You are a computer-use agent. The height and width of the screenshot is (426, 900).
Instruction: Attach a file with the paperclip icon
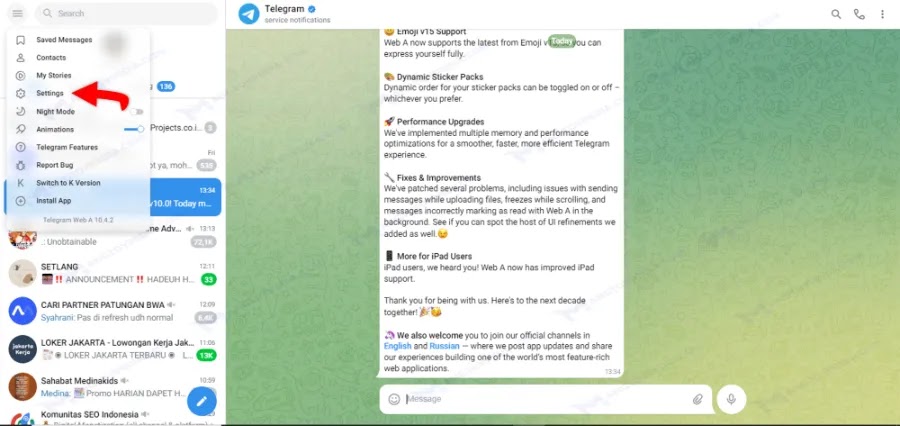[697, 399]
